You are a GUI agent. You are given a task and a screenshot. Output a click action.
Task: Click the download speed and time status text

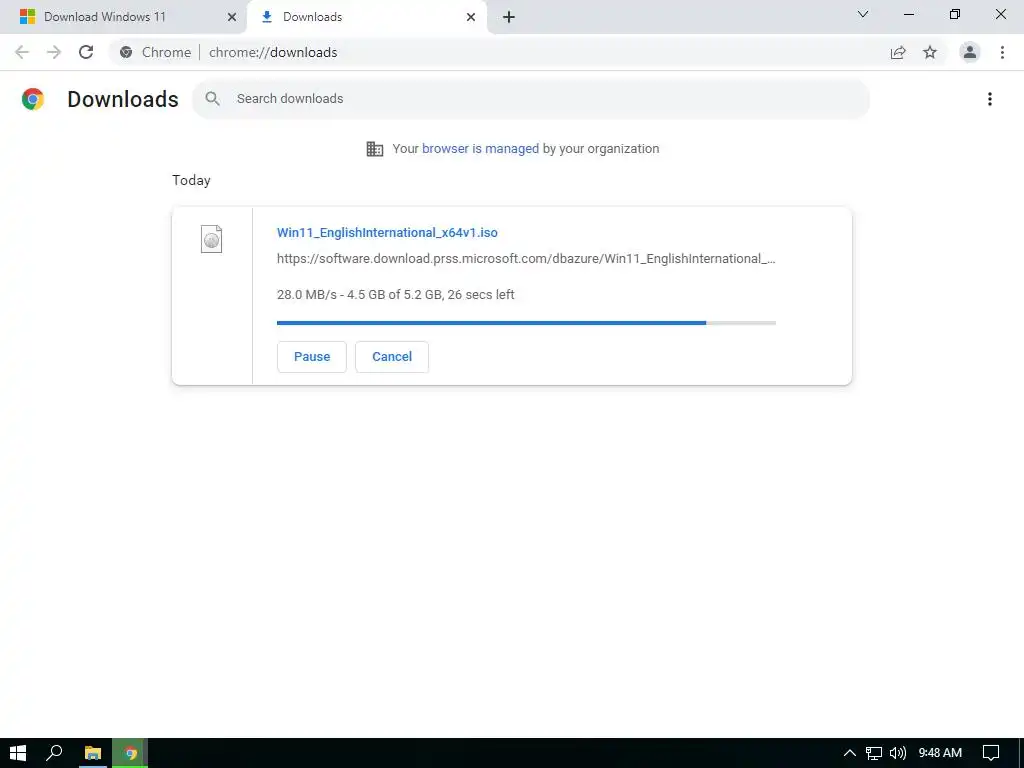(396, 295)
